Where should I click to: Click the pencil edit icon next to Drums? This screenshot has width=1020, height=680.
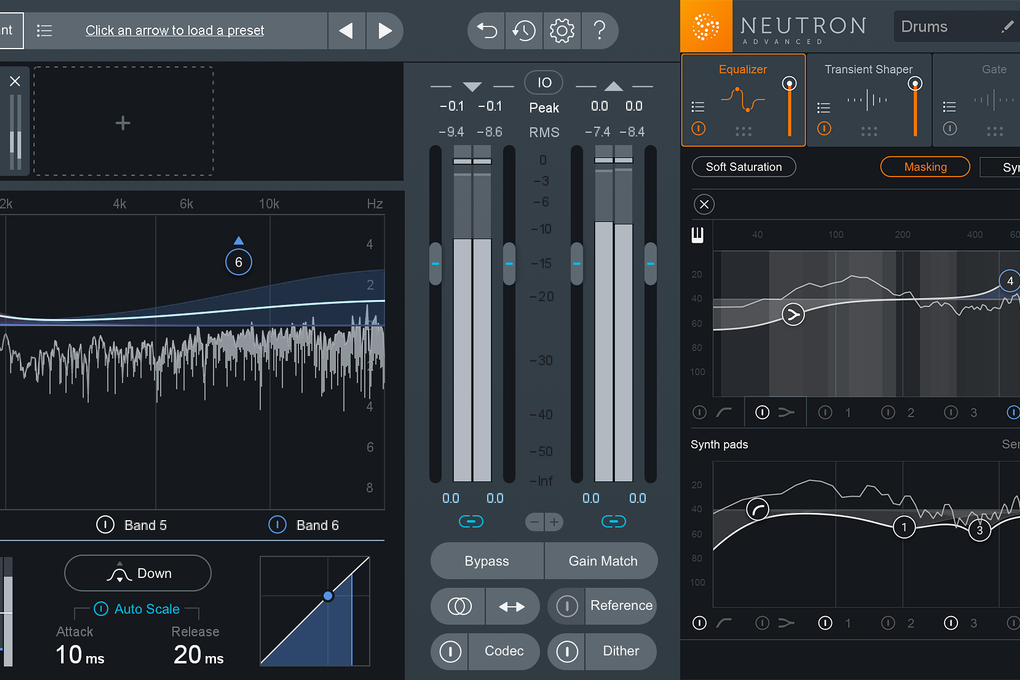tap(1007, 27)
